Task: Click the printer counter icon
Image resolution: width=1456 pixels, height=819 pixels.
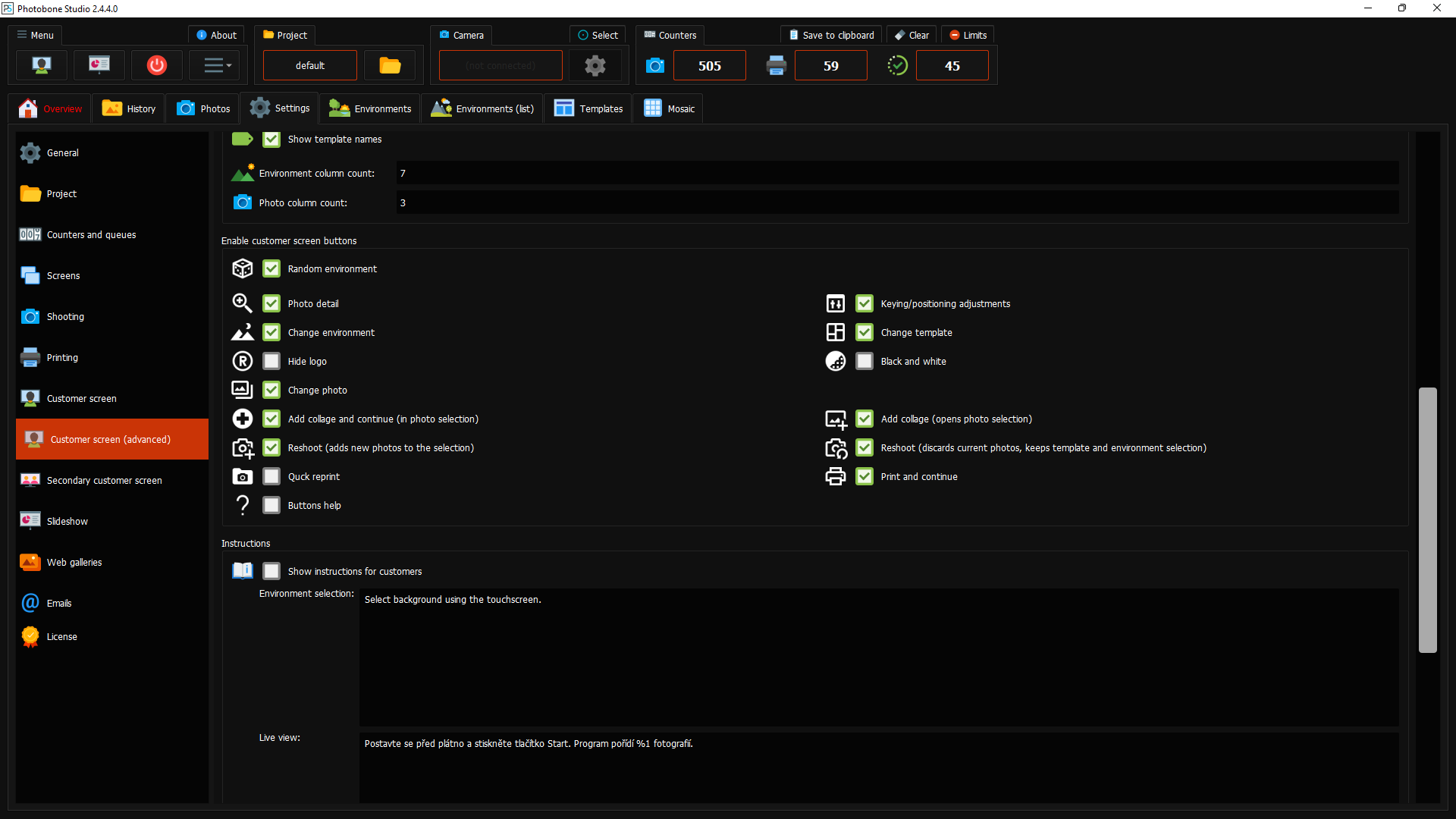Action: (776, 65)
